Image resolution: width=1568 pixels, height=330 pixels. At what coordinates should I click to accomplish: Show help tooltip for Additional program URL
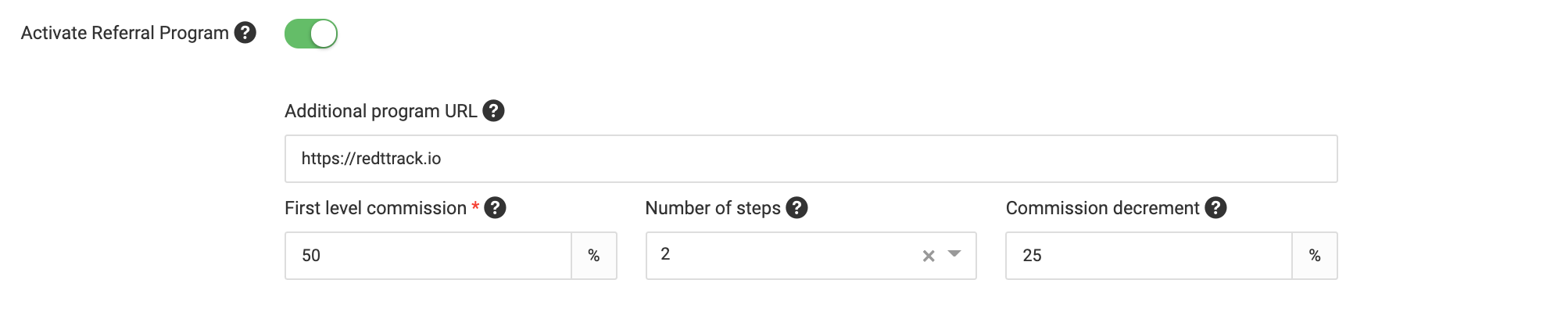493,111
